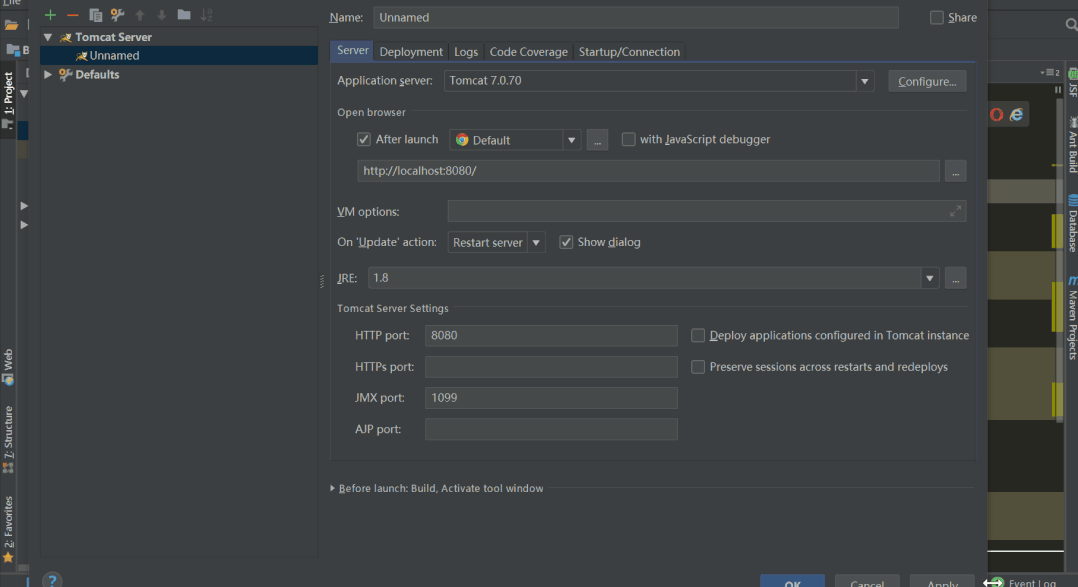
Task: Open the Favorites tool window
Action: 8,529
